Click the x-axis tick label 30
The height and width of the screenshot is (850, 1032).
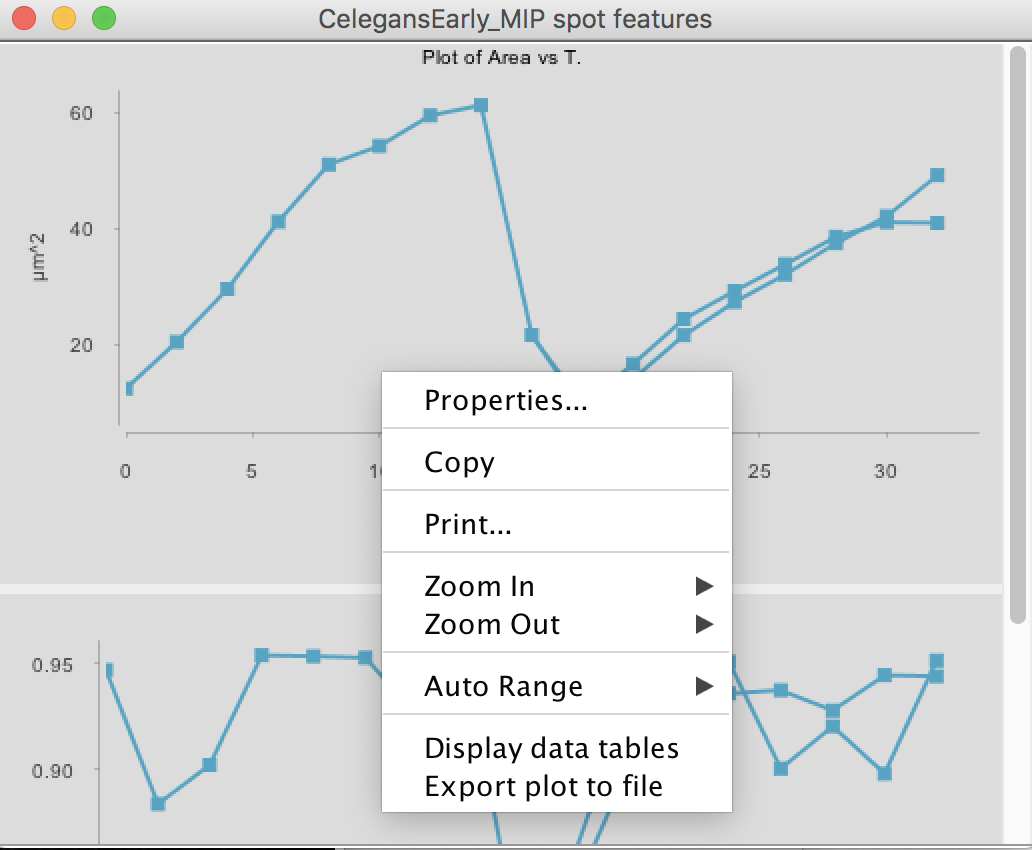click(885, 471)
